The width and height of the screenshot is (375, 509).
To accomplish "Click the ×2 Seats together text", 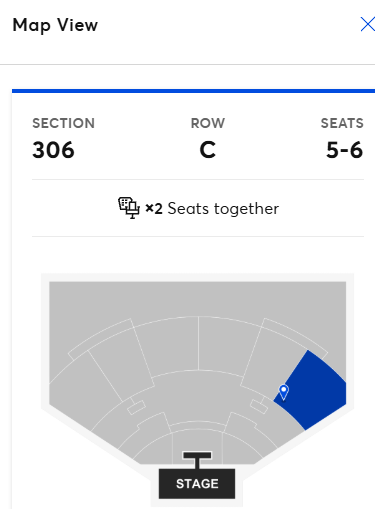I will click(212, 209).
